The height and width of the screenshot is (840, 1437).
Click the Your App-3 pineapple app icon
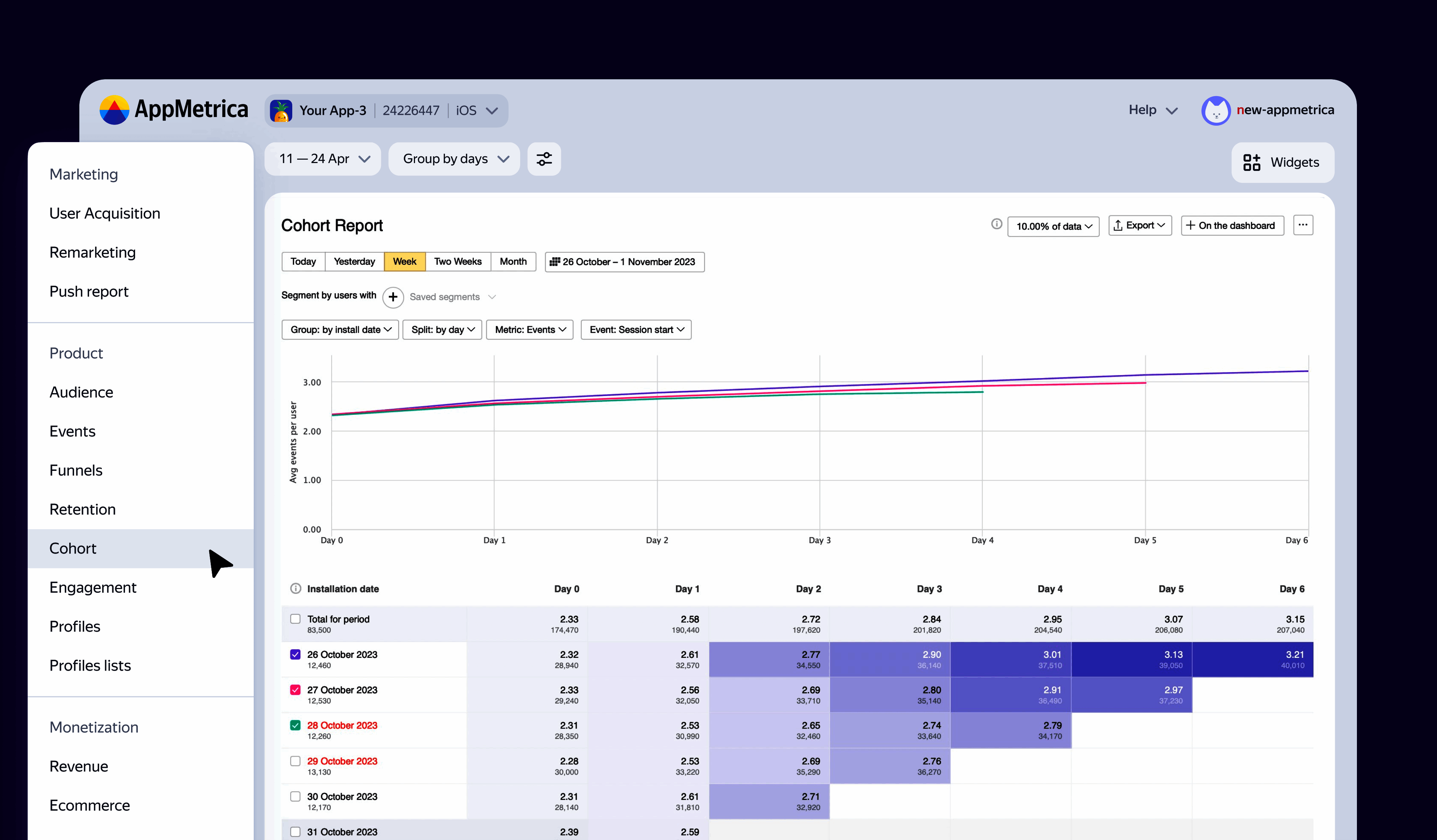[x=281, y=110]
